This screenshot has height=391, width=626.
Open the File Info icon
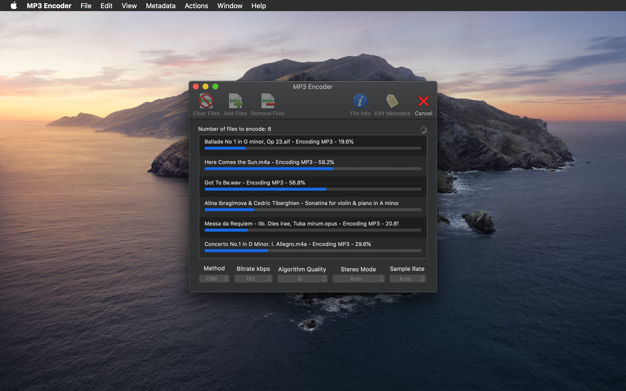360,101
